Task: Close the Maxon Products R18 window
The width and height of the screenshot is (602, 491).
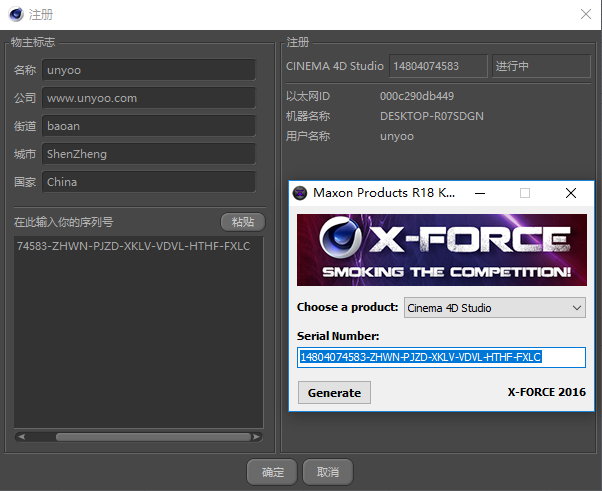Action: 570,193
